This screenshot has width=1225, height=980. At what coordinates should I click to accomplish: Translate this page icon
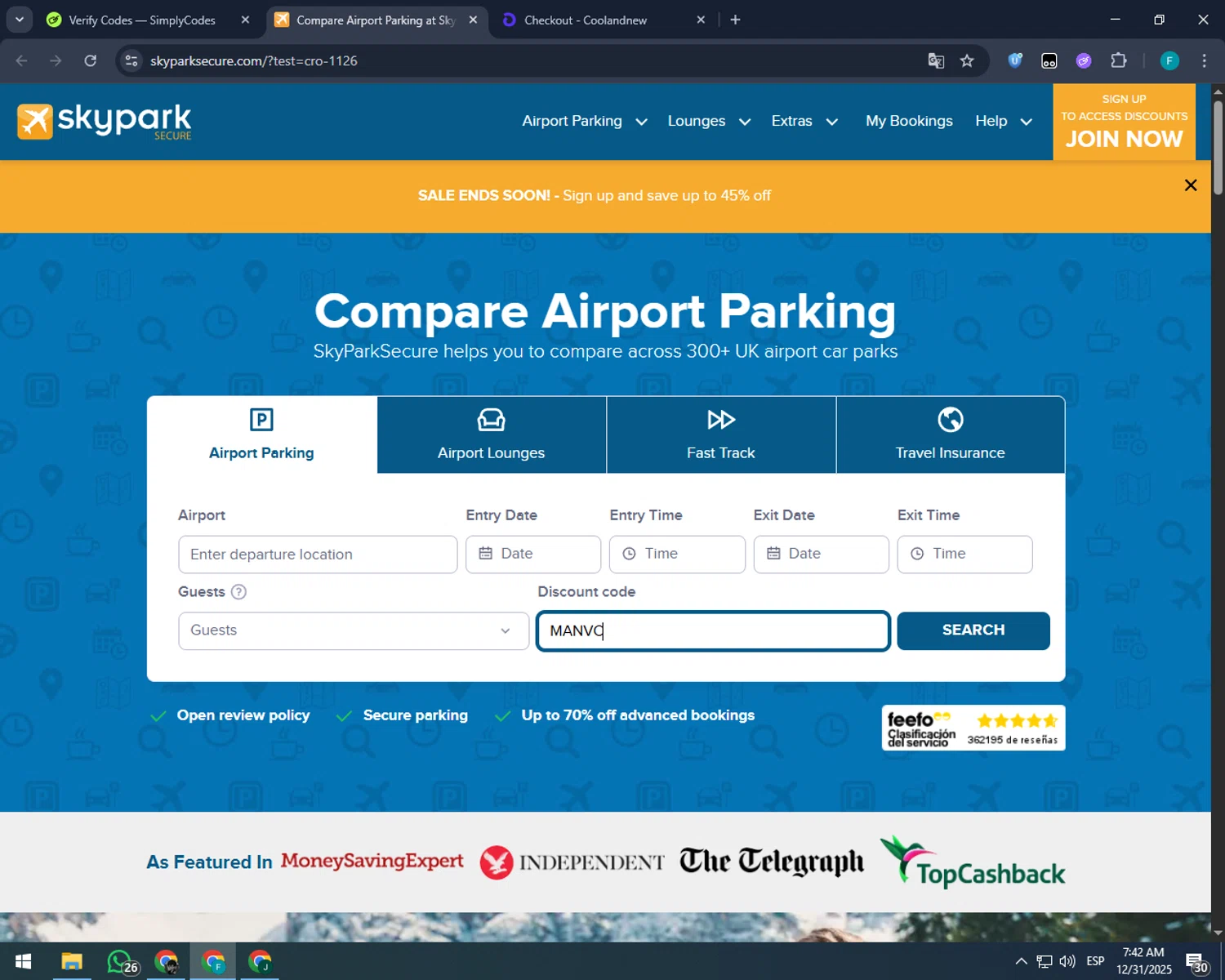(936, 60)
